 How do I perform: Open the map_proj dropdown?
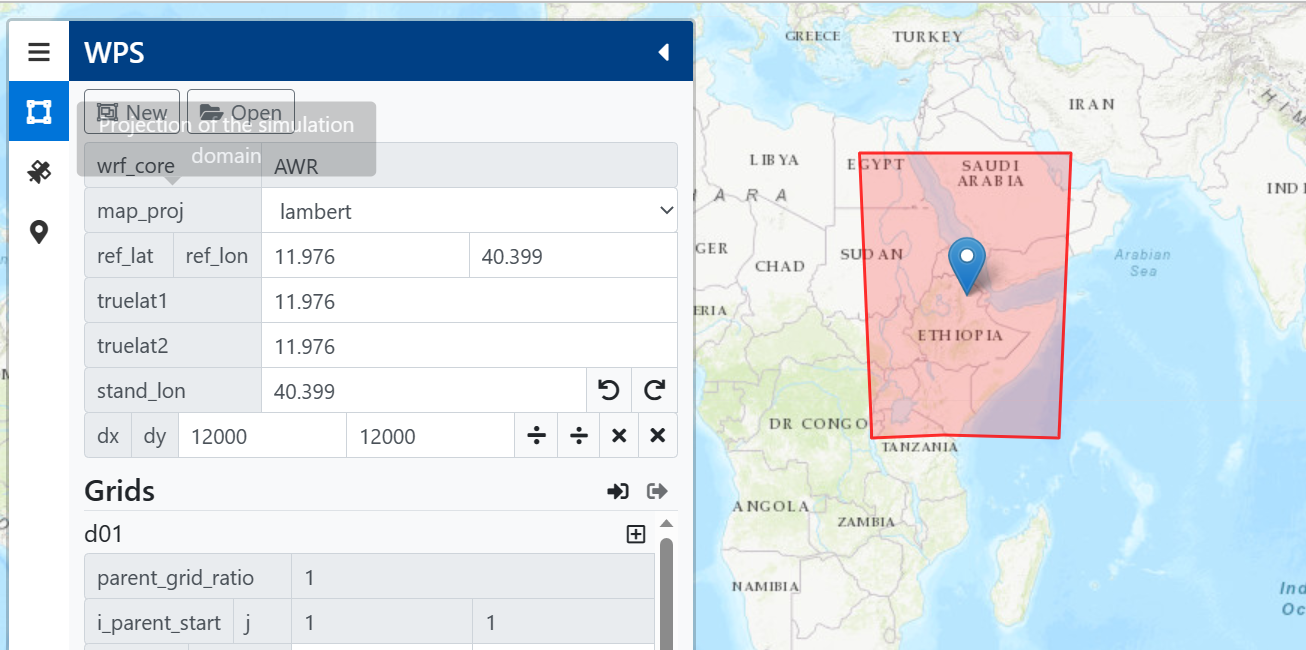click(x=470, y=211)
